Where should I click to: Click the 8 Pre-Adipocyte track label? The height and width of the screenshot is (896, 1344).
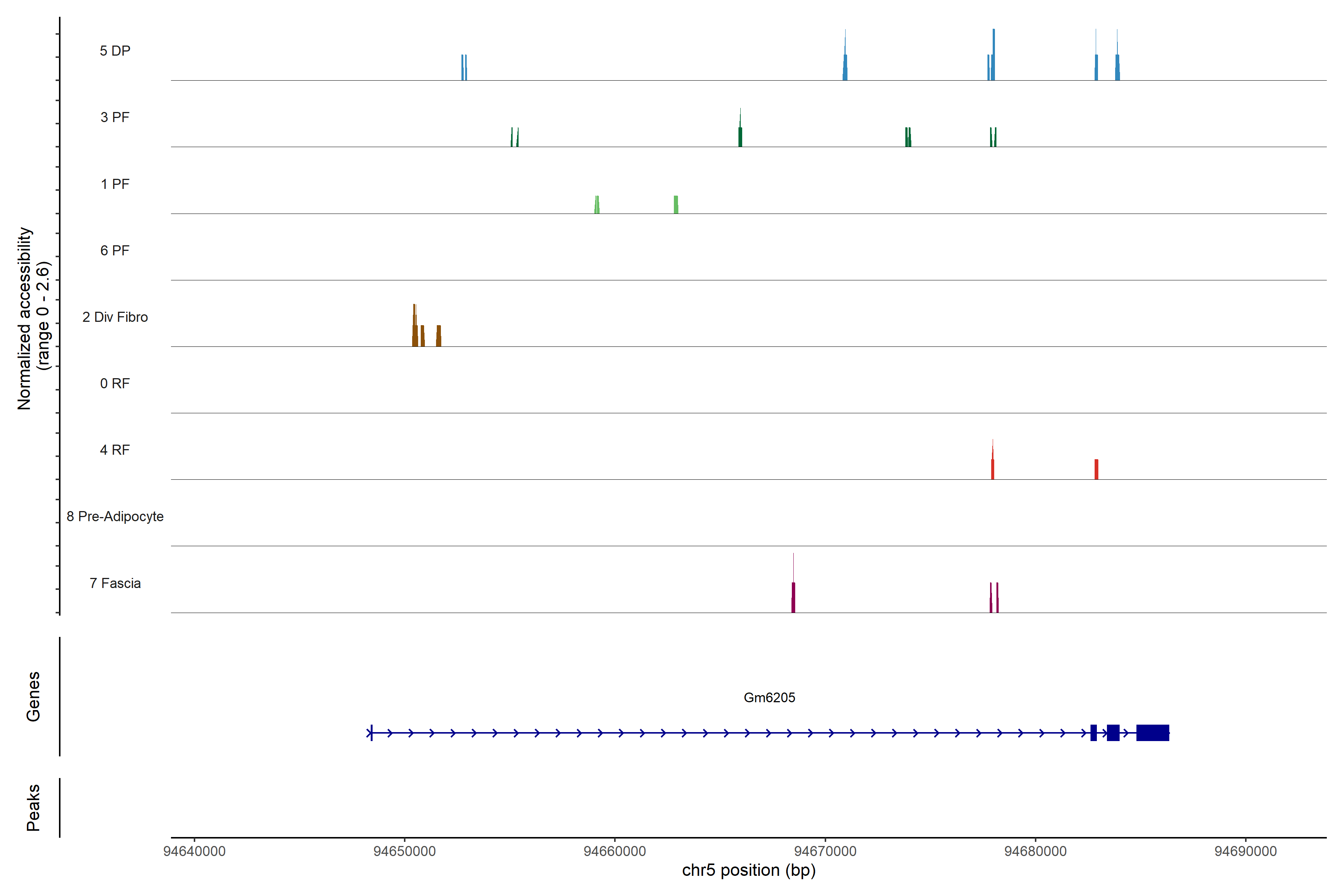coord(115,517)
